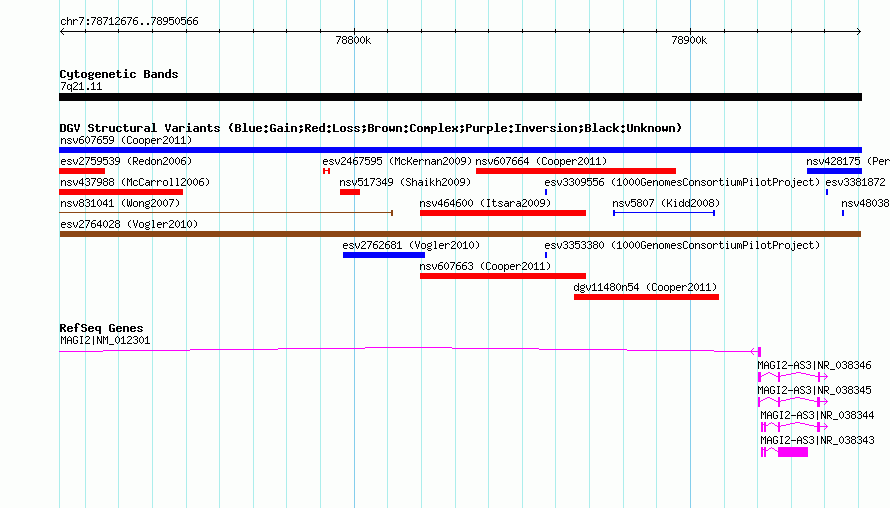Click the blue nsv428175 variant bar
890x508 pixels.
click(834, 171)
